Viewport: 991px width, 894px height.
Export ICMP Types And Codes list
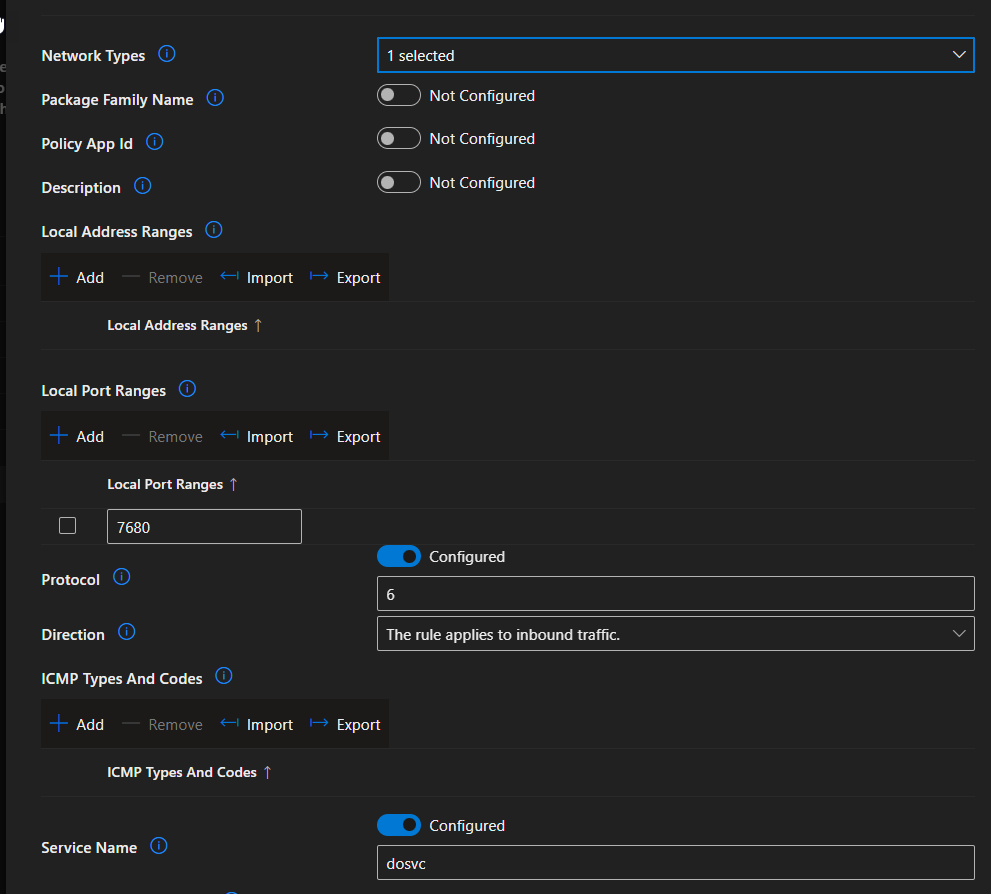(x=346, y=724)
